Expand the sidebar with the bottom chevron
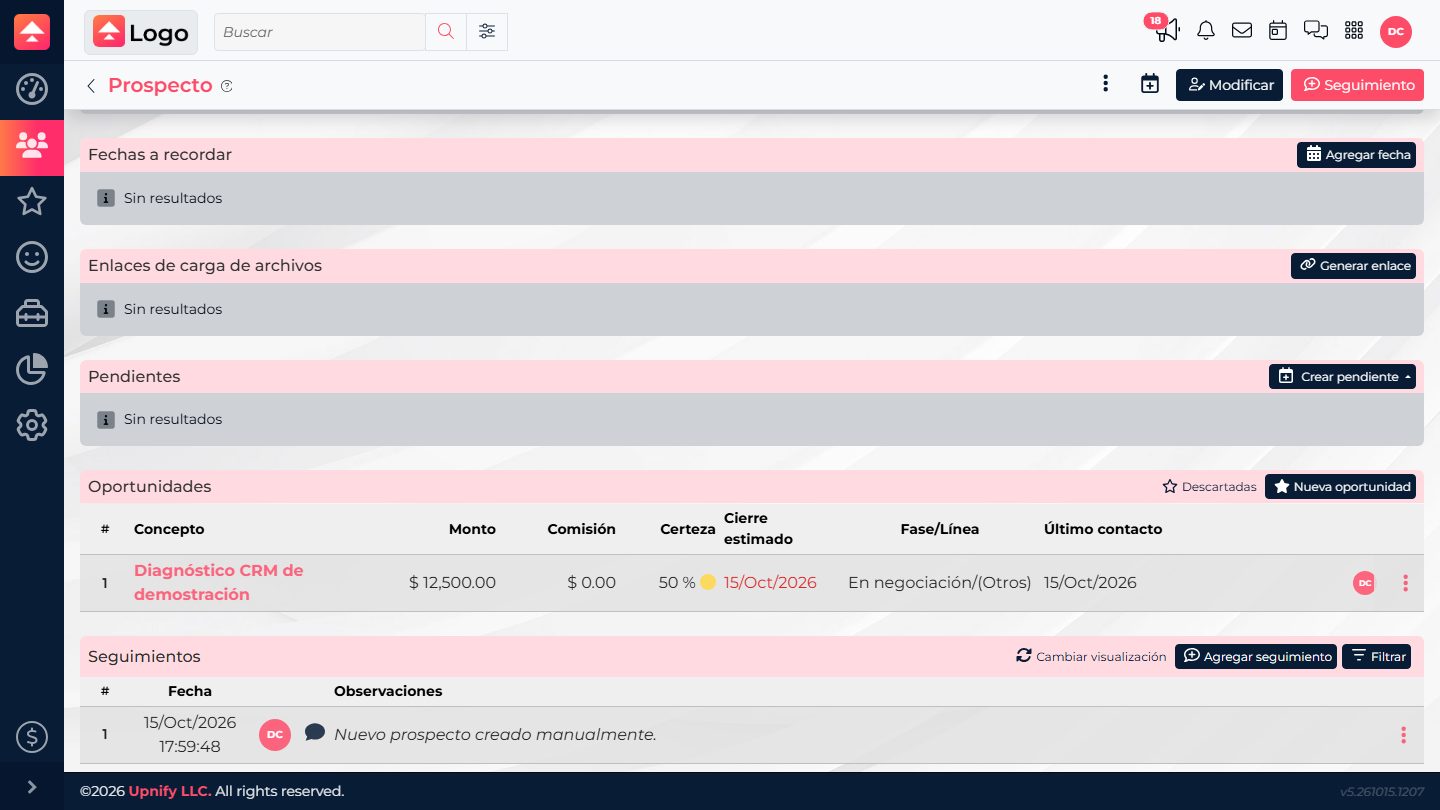1440x810 pixels. tap(32, 787)
